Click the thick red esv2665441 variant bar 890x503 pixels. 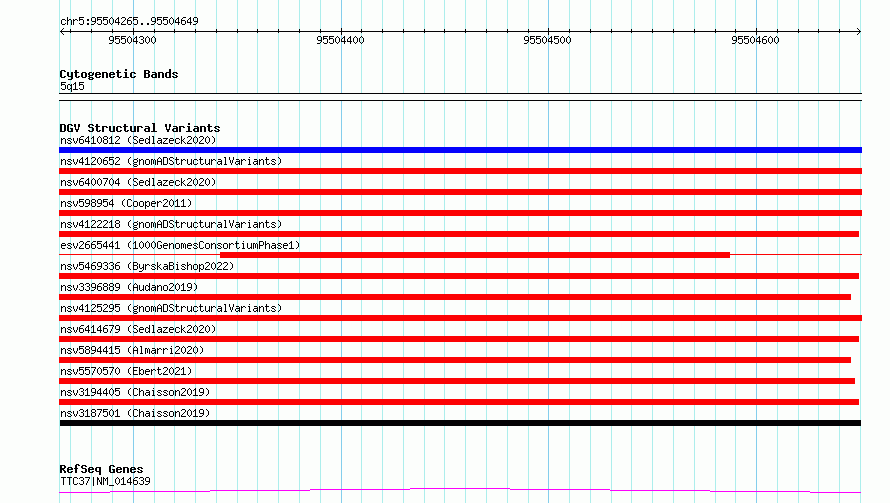coord(475,255)
